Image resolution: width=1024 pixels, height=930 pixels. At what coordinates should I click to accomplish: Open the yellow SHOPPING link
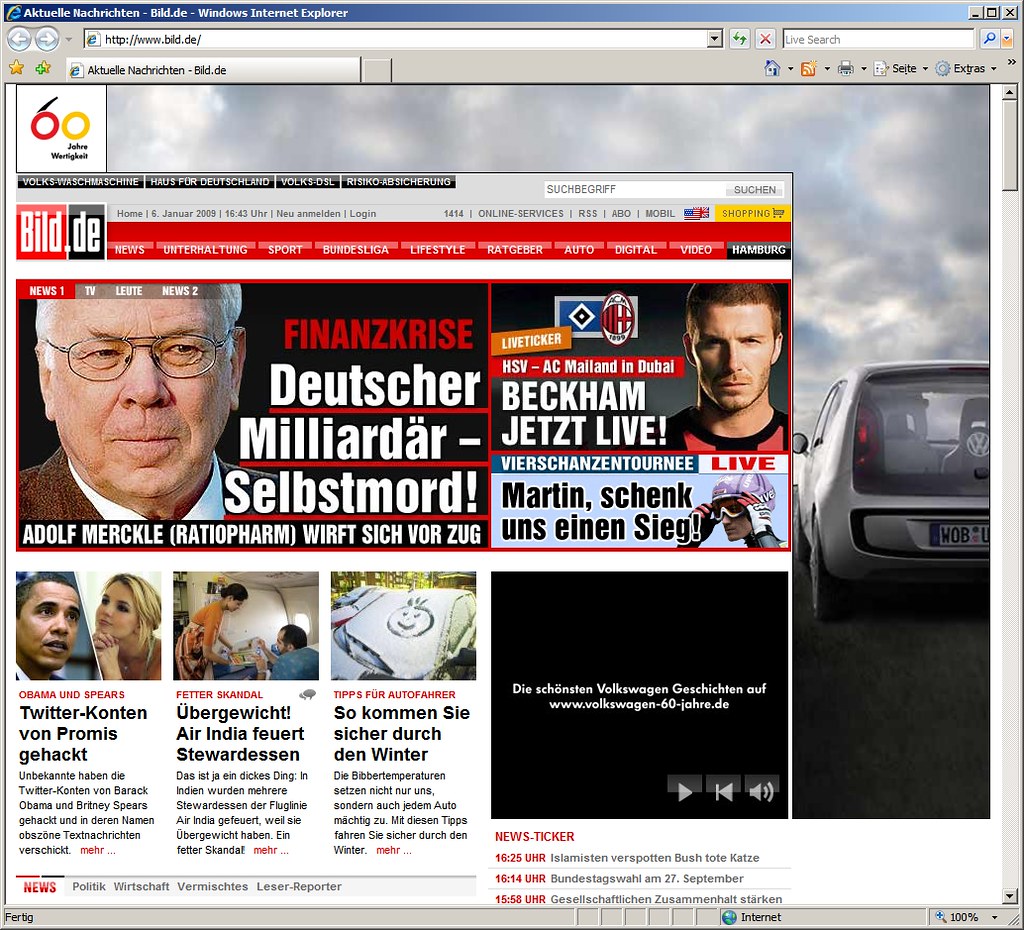pyautogui.click(x=752, y=213)
